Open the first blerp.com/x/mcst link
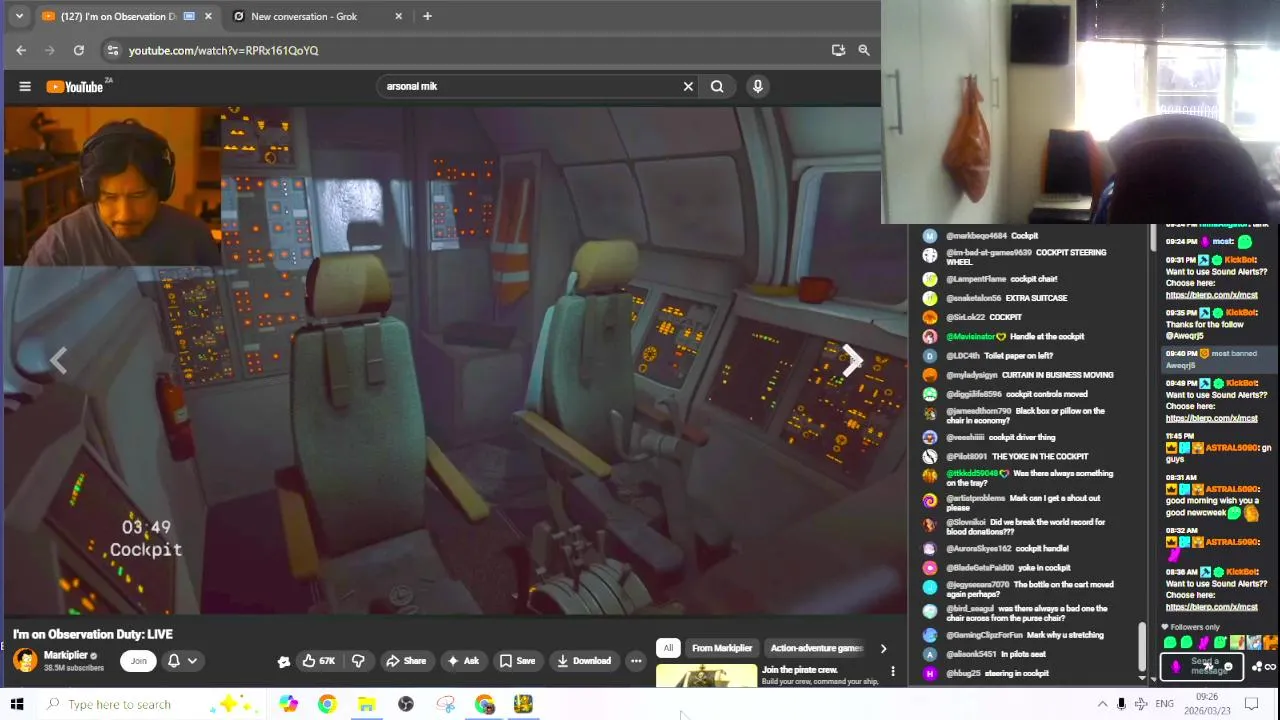Image resolution: width=1280 pixels, height=720 pixels. pos(1211,295)
